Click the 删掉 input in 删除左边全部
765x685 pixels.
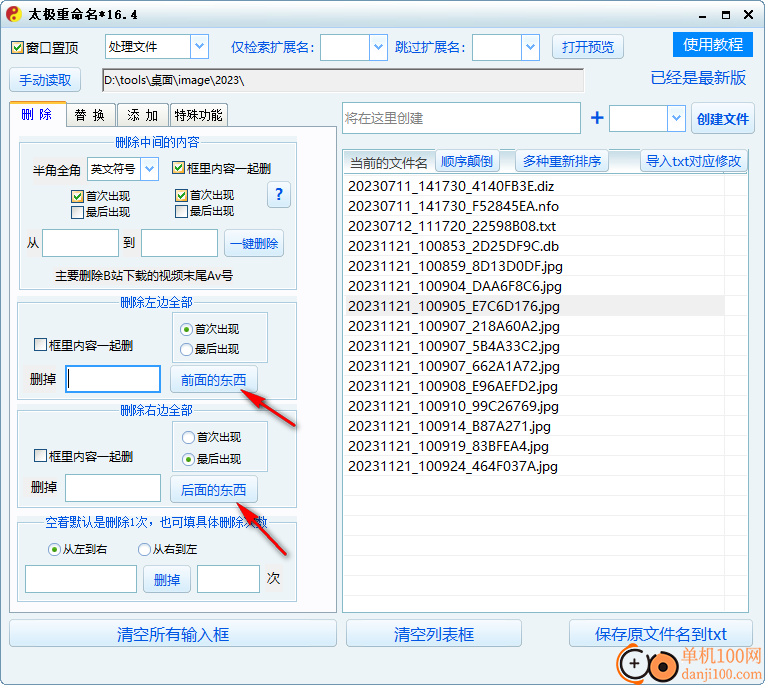click(113, 379)
